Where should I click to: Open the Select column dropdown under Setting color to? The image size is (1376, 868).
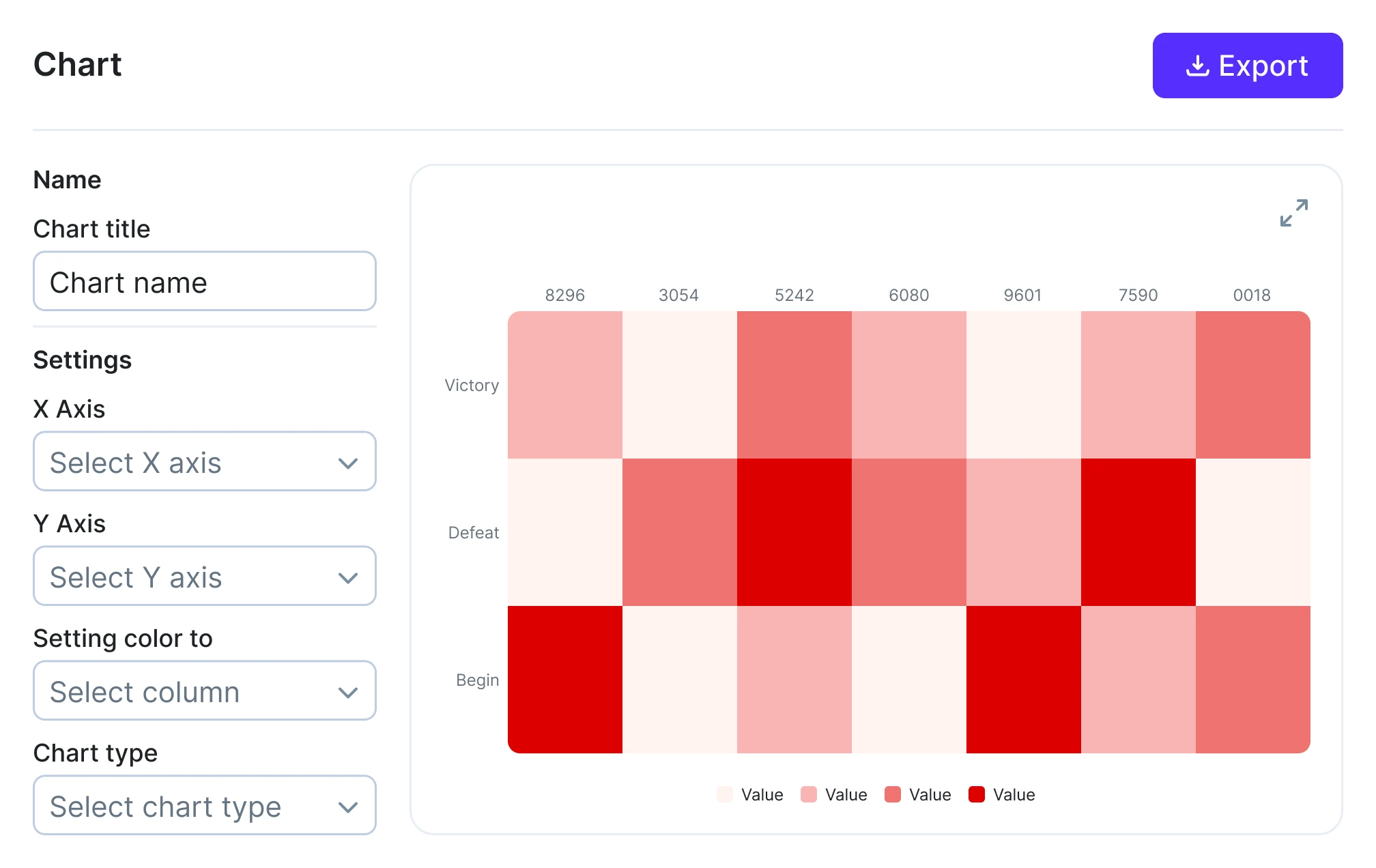(x=204, y=691)
